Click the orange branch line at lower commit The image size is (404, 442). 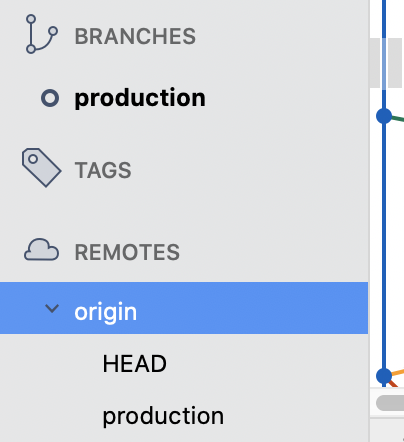coord(398,371)
